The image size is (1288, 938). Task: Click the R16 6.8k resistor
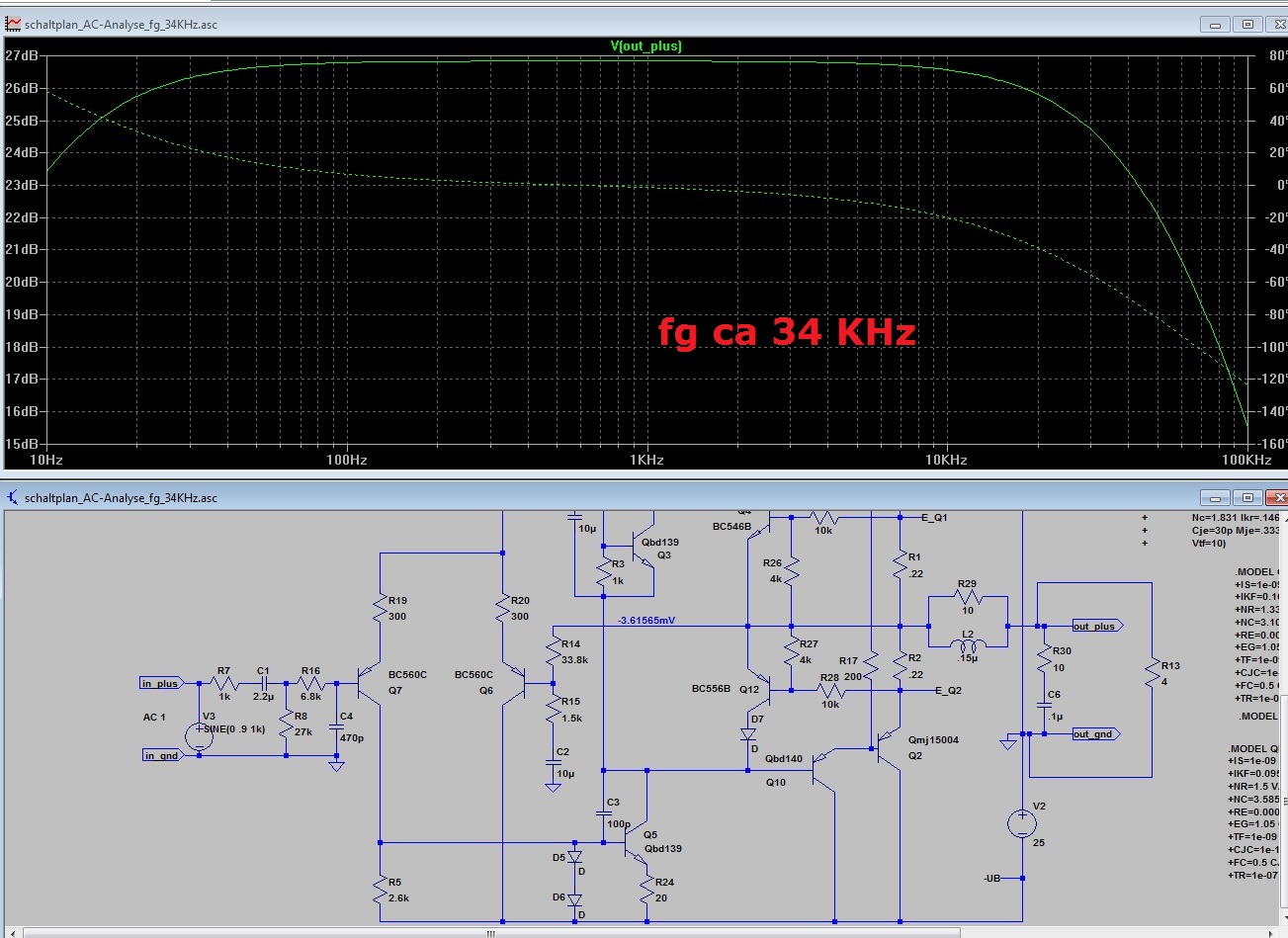310,683
